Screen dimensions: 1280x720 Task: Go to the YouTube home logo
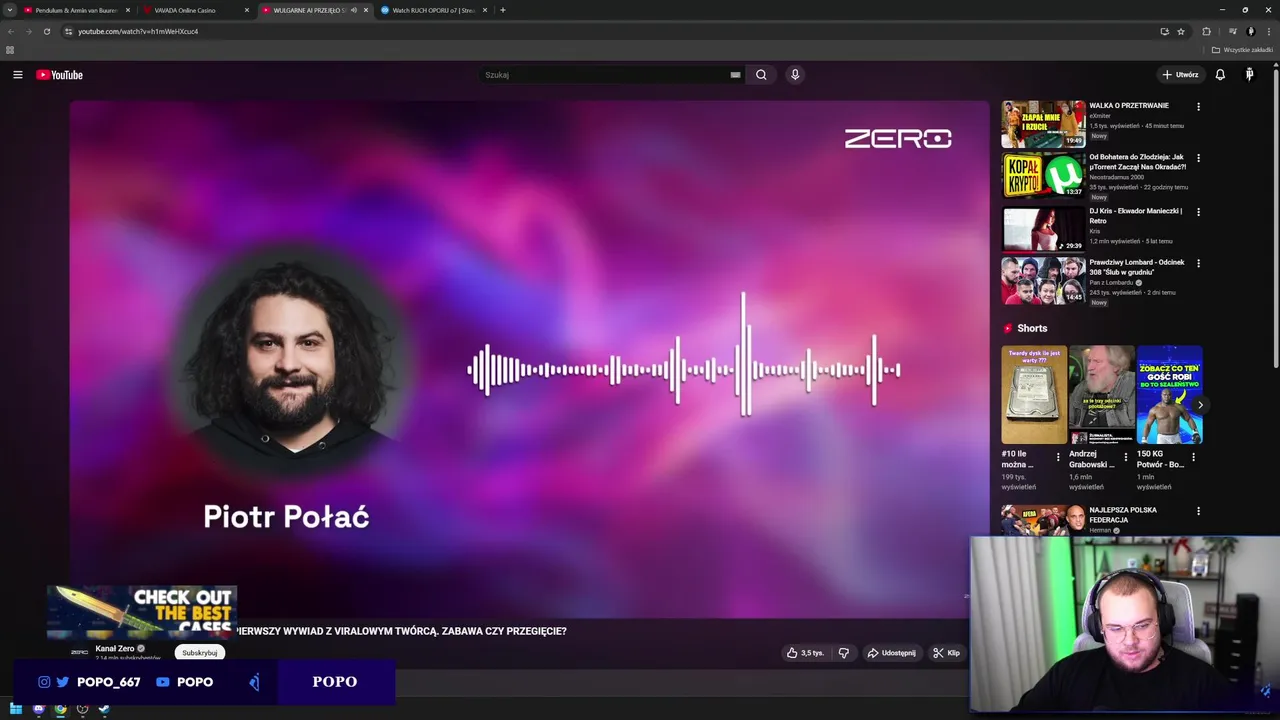60,75
